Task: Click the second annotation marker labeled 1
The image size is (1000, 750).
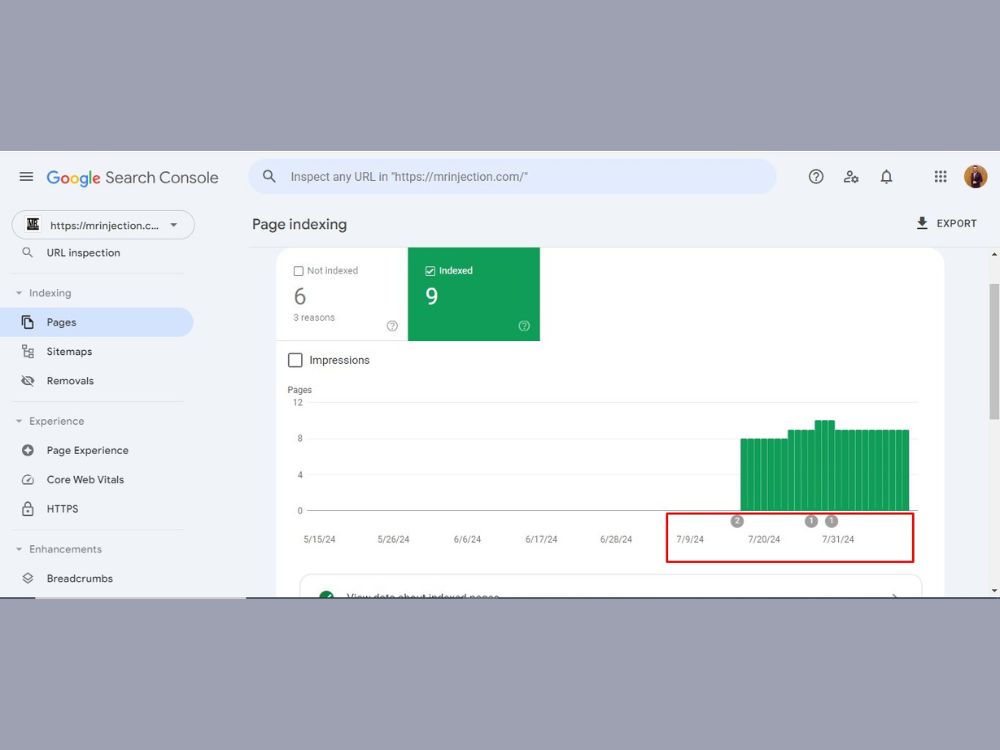Action: coord(831,521)
